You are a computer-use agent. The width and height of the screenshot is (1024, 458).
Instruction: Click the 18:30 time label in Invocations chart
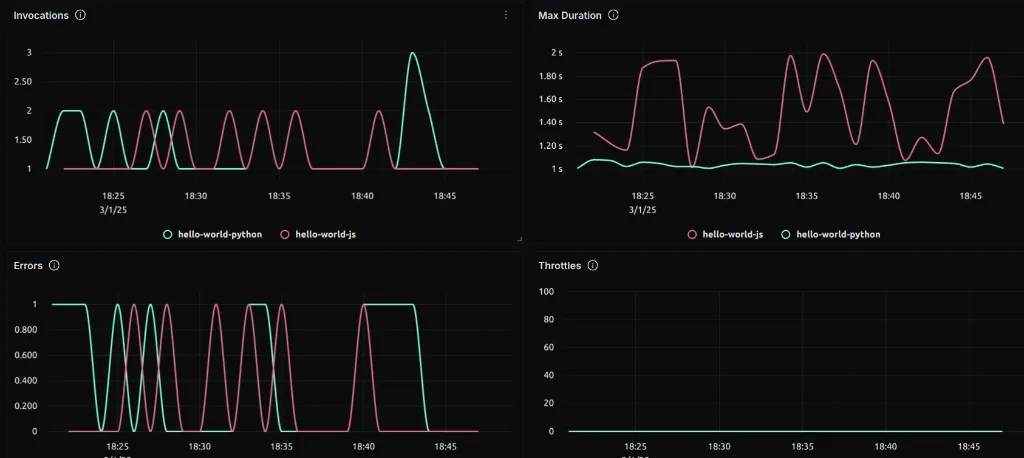[x=196, y=196]
